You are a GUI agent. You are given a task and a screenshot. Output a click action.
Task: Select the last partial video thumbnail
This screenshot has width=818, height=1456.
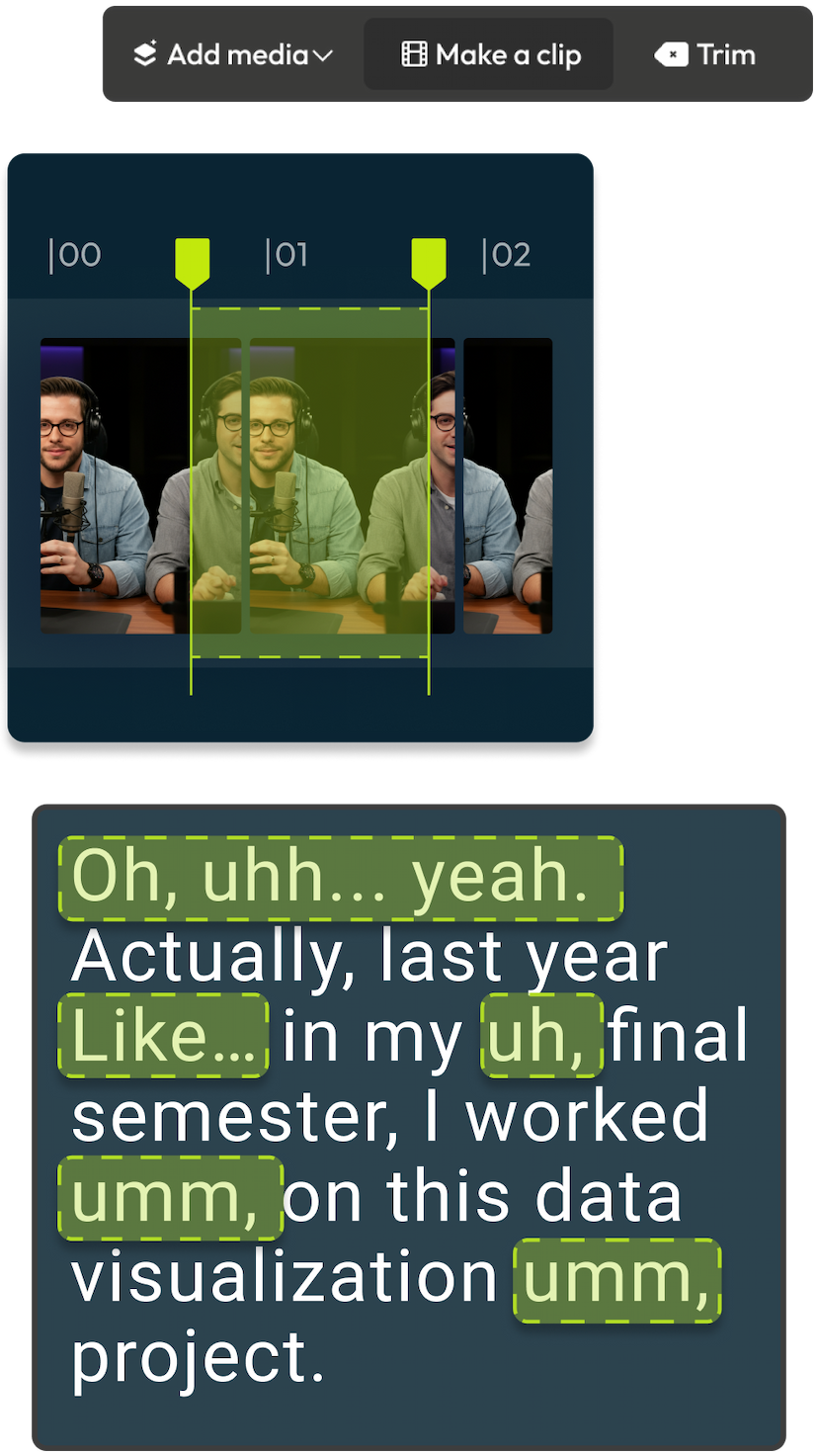point(508,485)
